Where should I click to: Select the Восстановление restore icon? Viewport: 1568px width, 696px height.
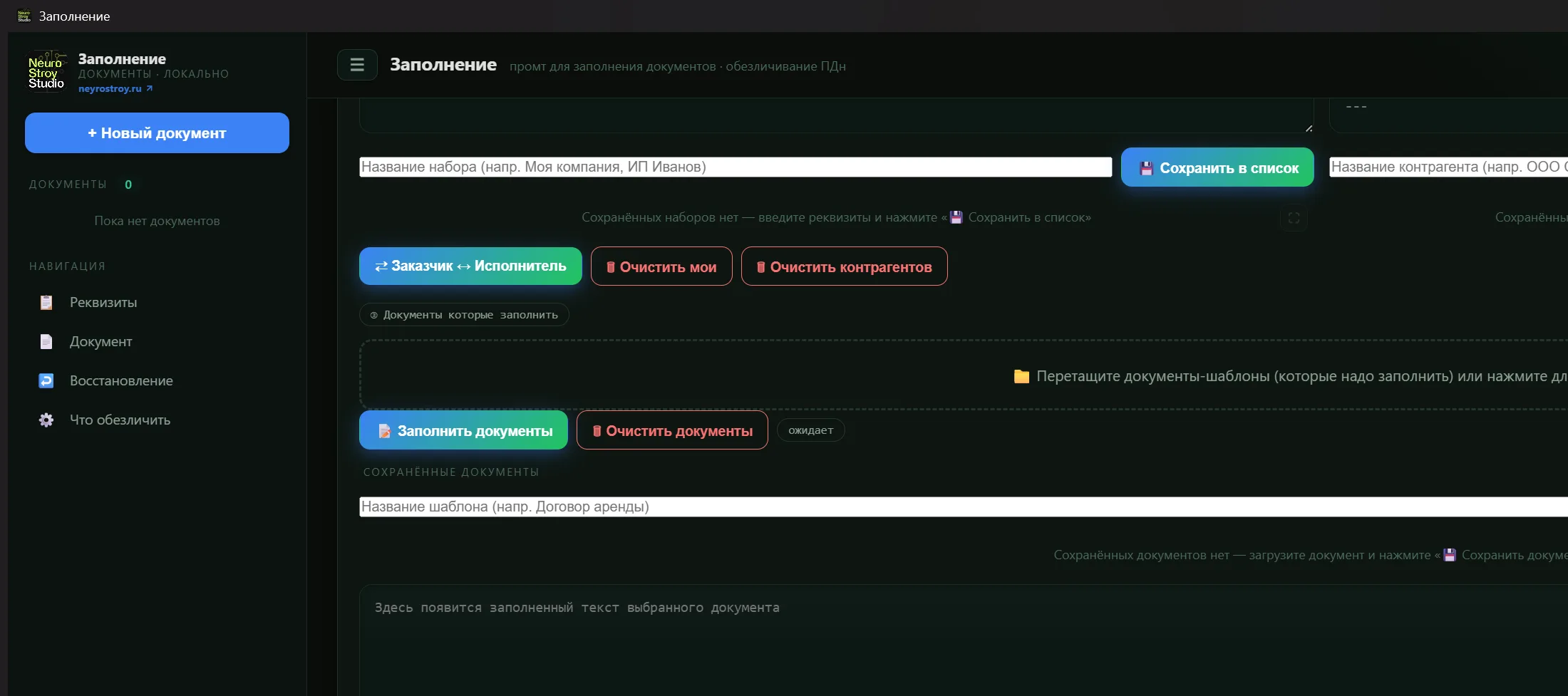[x=46, y=381]
